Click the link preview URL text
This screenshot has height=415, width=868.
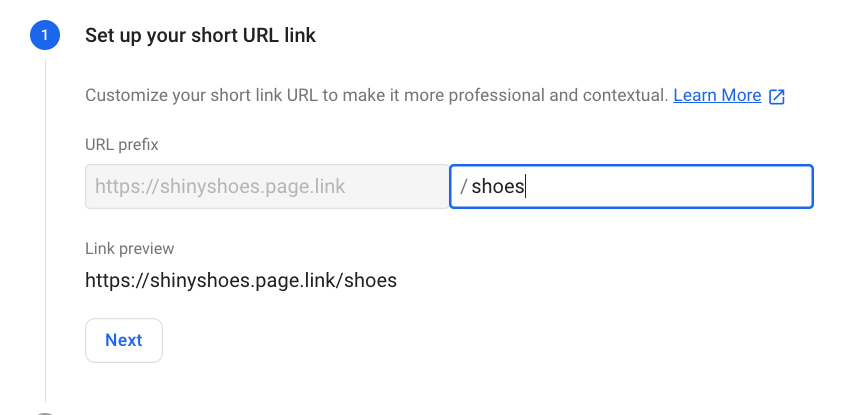tap(241, 281)
